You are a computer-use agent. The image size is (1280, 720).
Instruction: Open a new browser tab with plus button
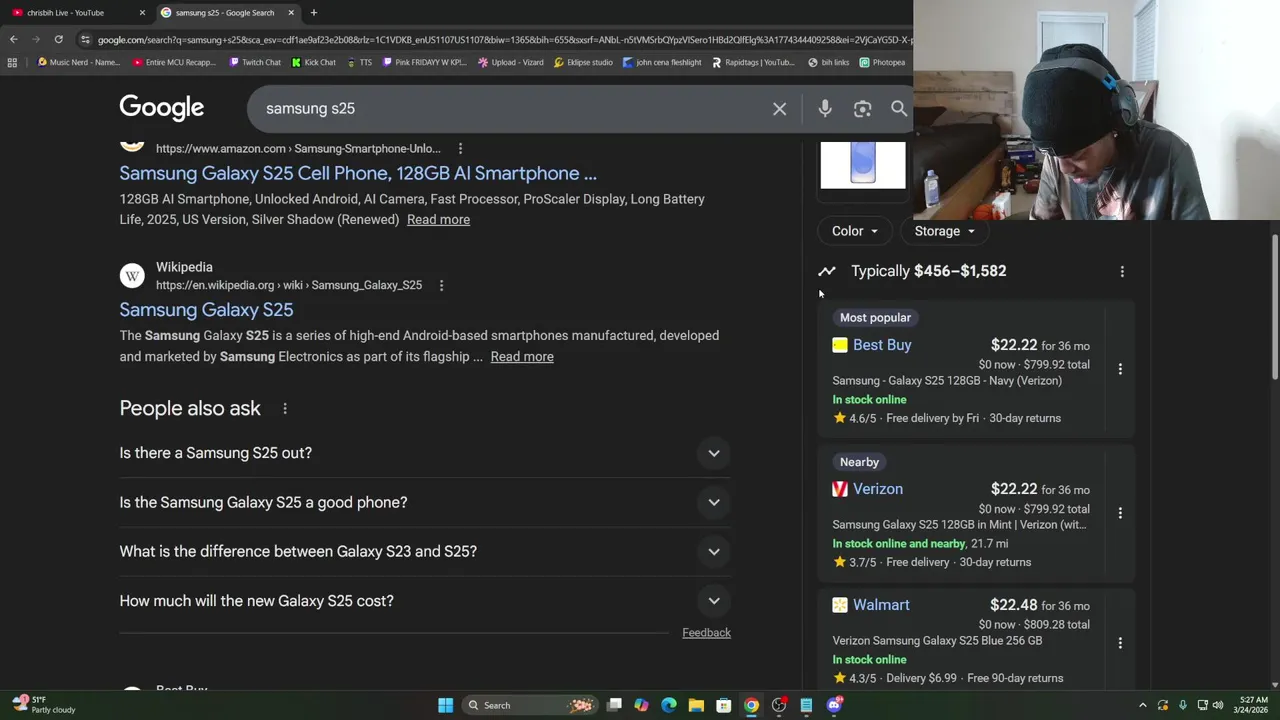coord(313,12)
